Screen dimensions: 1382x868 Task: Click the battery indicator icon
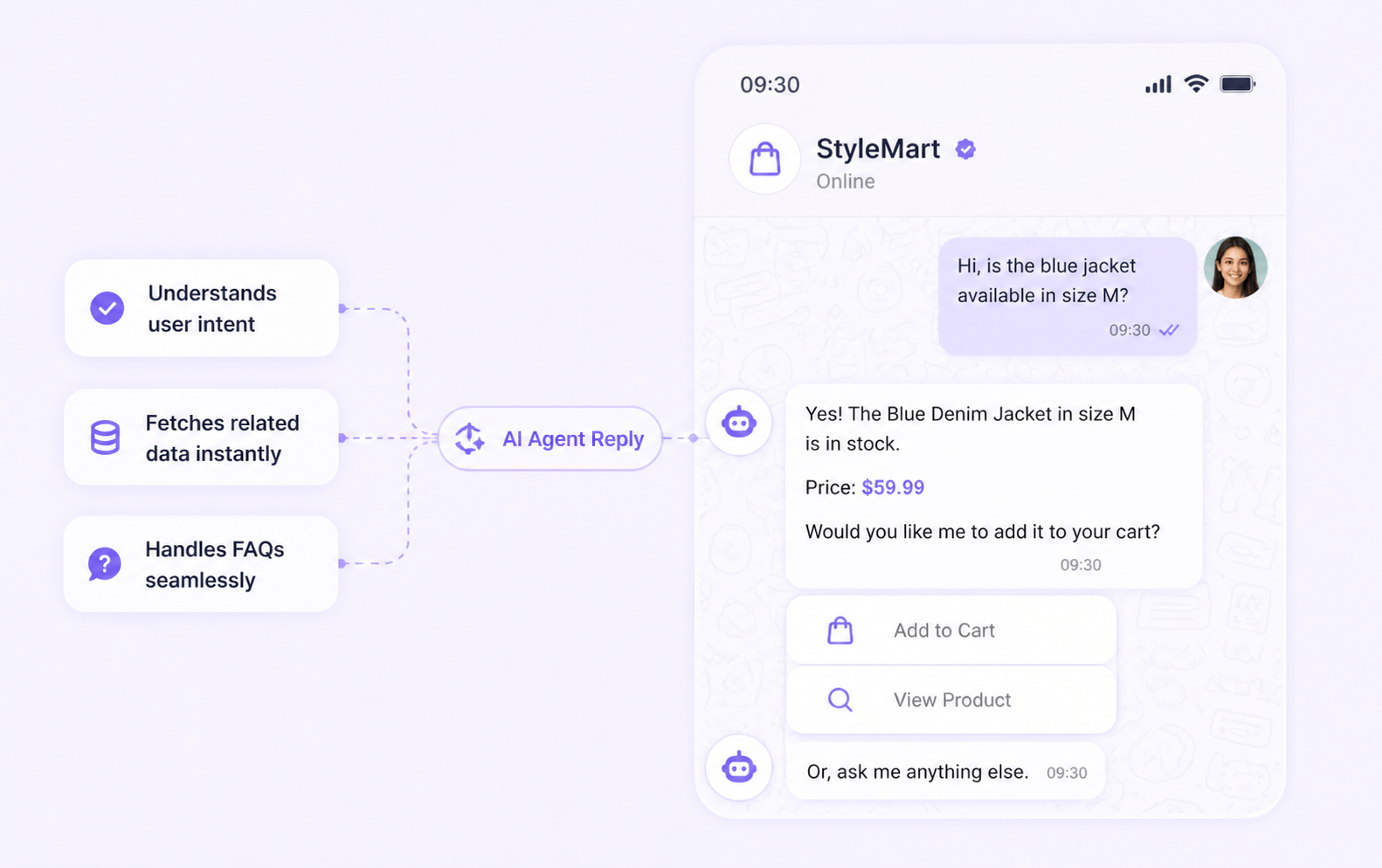[1238, 84]
